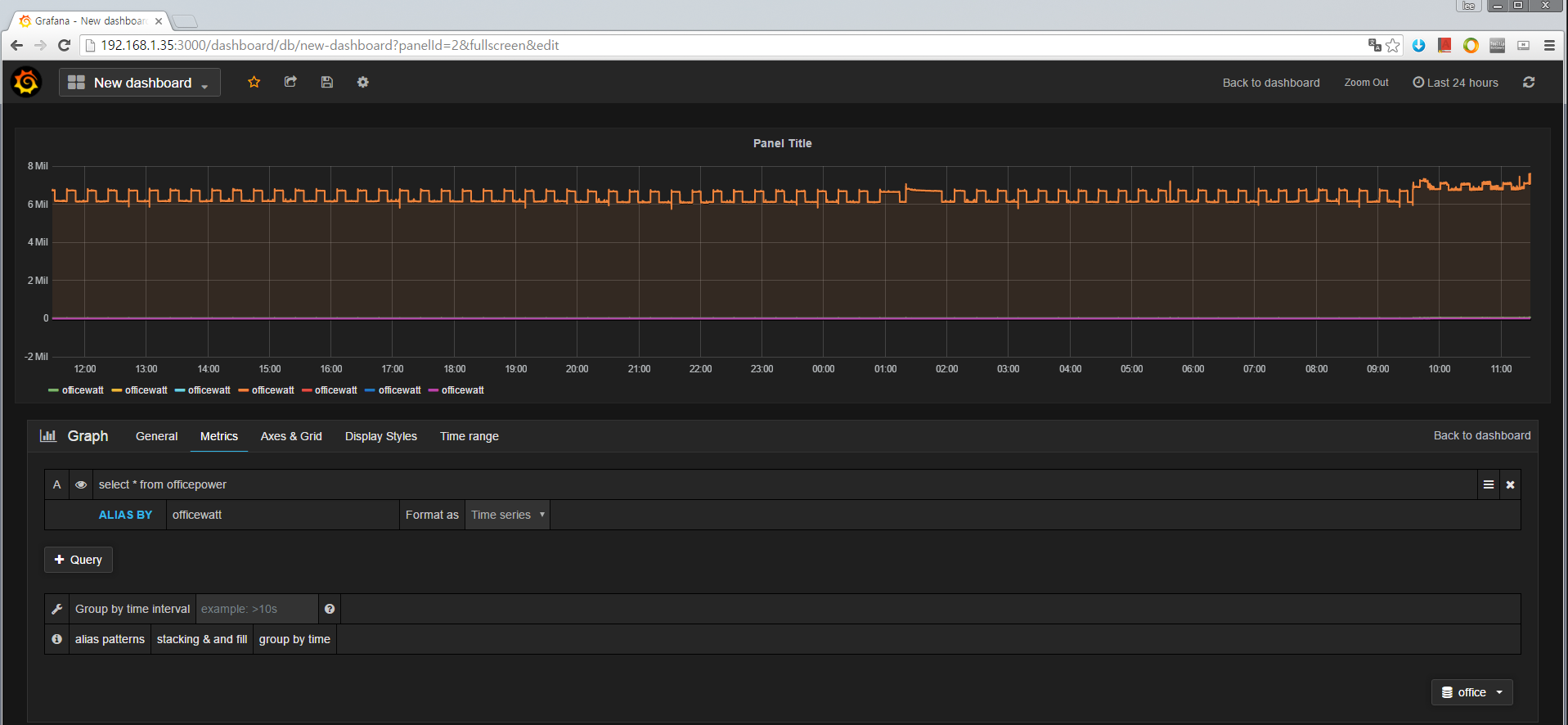Viewport: 1568px width, 725px height.
Task: Add a new Query
Action: [x=79, y=560]
